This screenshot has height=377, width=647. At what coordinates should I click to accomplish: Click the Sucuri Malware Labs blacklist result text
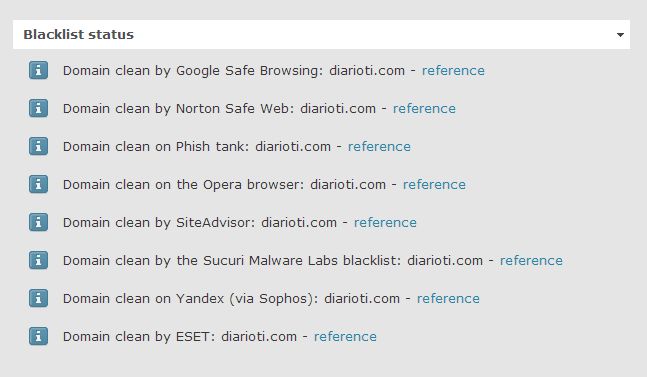click(x=273, y=261)
